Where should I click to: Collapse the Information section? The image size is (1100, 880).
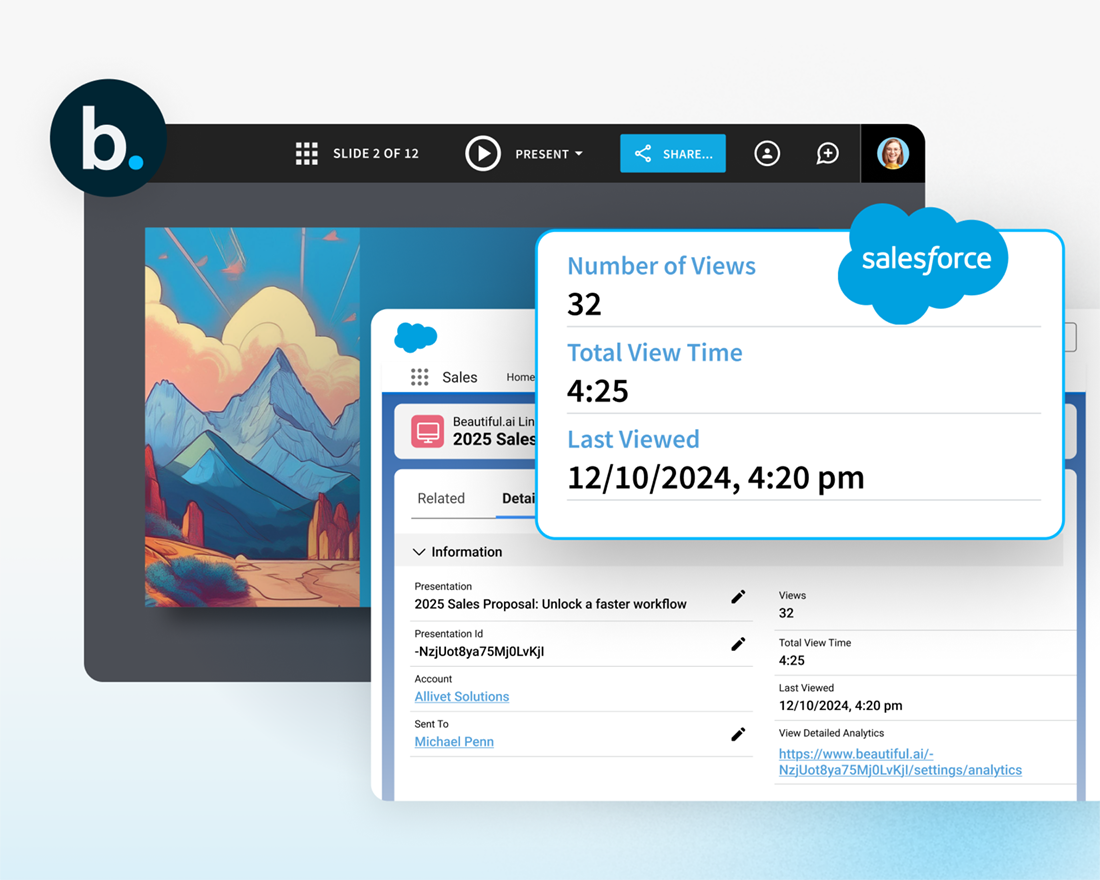(x=419, y=552)
